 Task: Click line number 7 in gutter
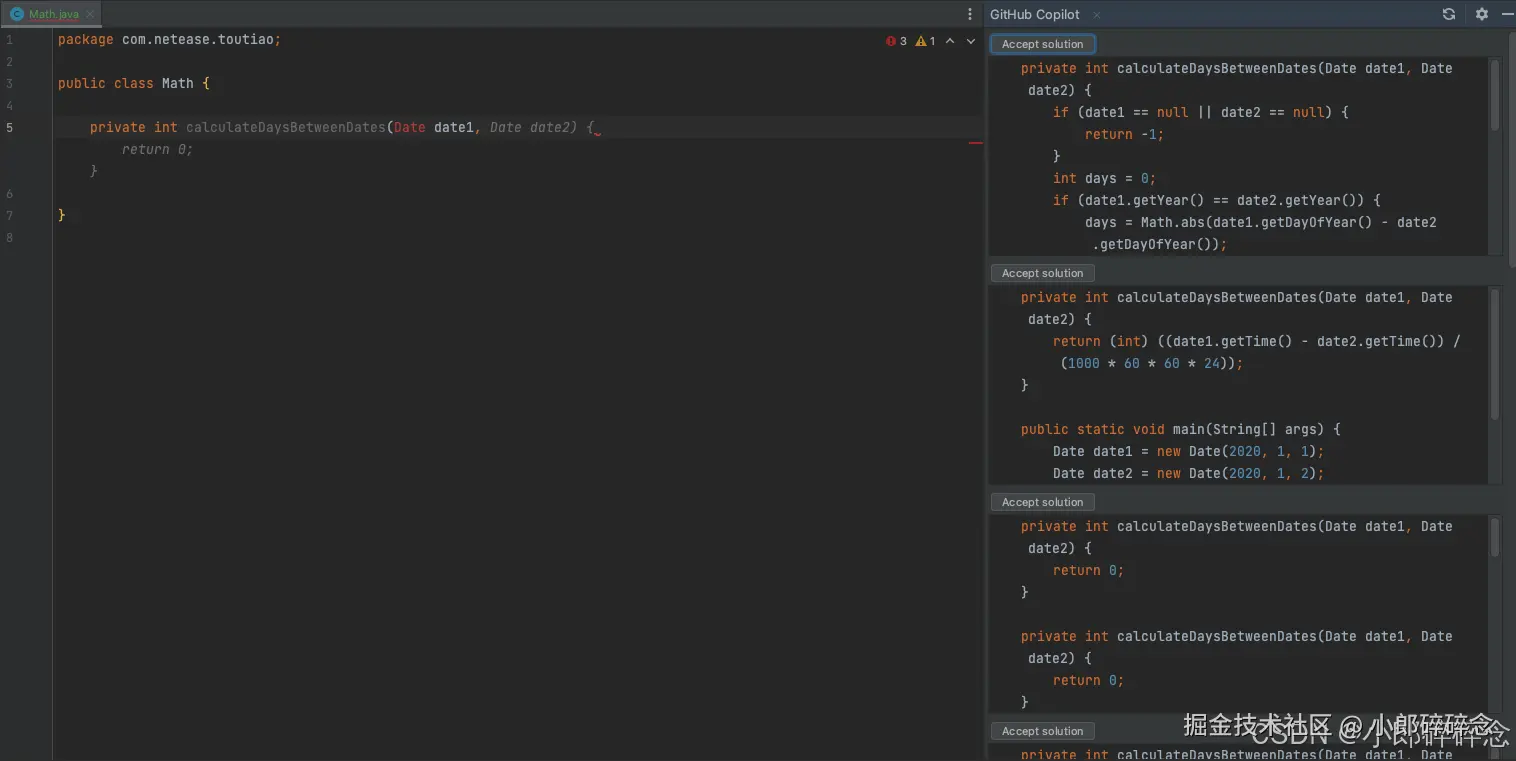point(9,216)
